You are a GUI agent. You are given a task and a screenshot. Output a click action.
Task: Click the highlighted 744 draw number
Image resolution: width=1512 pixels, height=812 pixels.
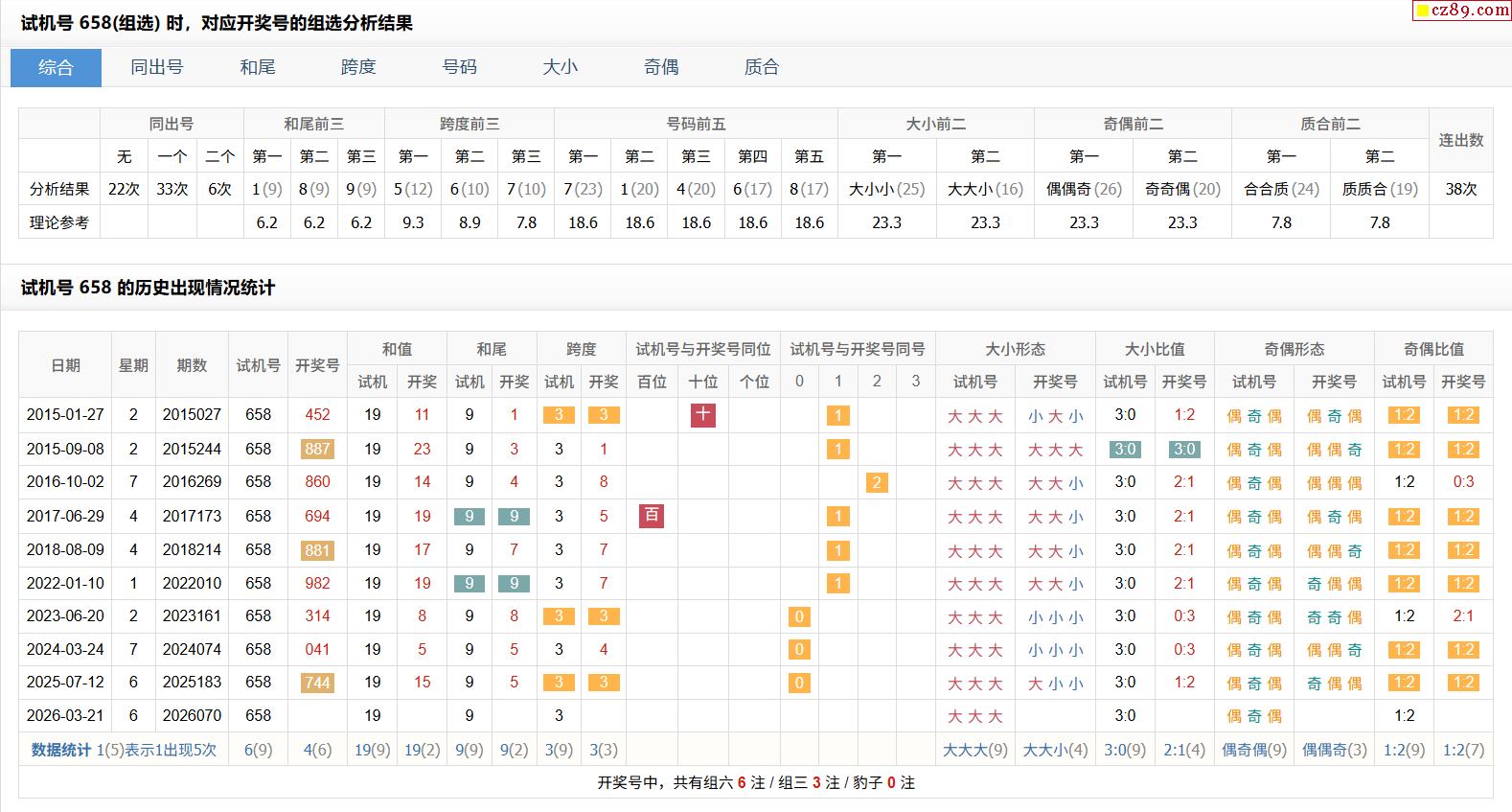click(x=317, y=683)
